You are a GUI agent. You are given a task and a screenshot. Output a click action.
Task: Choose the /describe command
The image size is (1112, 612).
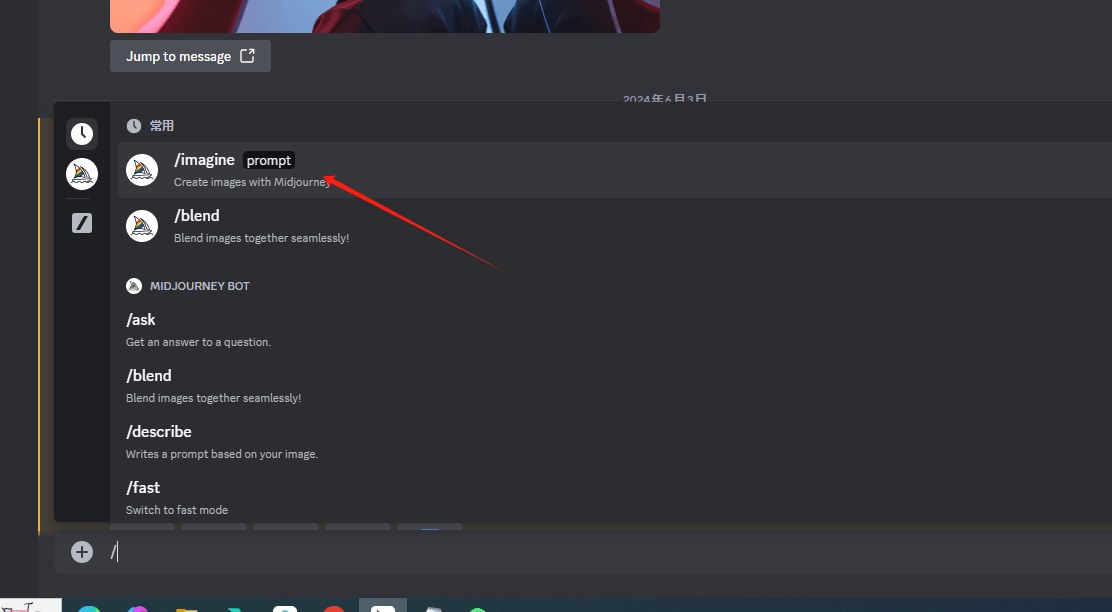(614, 442)
